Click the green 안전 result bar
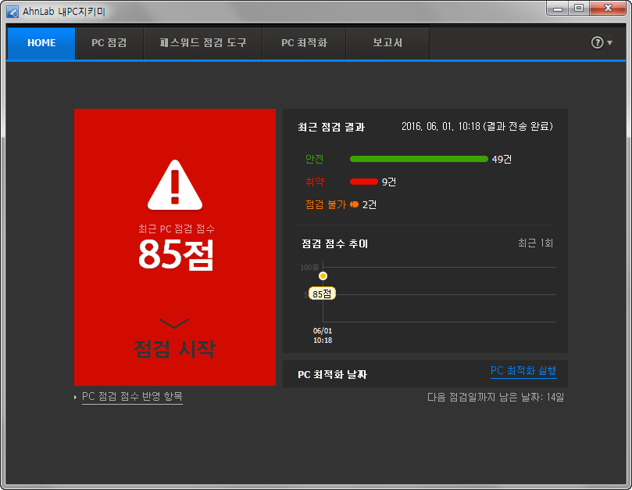This screenshot has height=490, width=632. (x=418, y=159)
